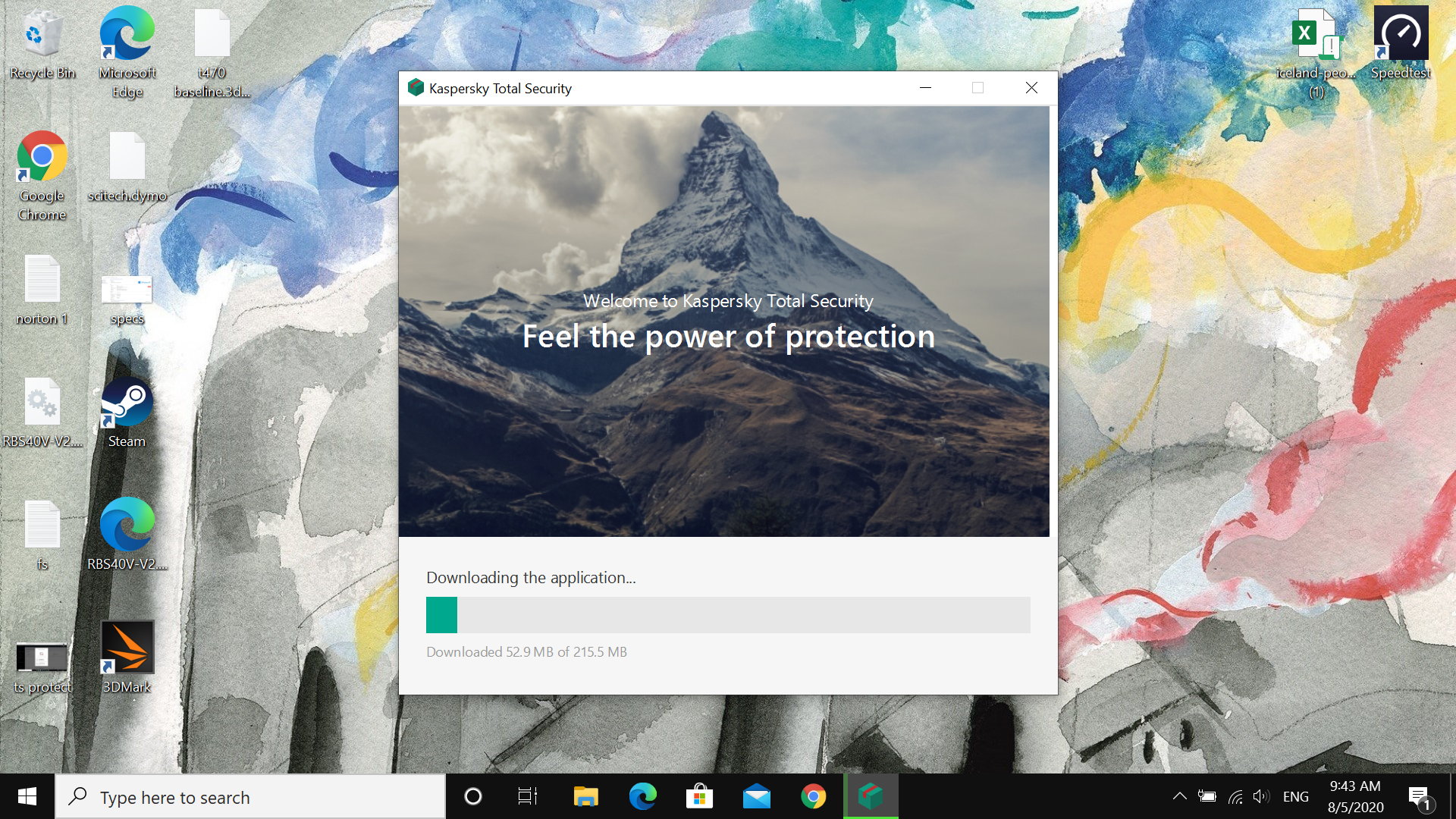Launch Edge from the taskbar

pos(642,796)
